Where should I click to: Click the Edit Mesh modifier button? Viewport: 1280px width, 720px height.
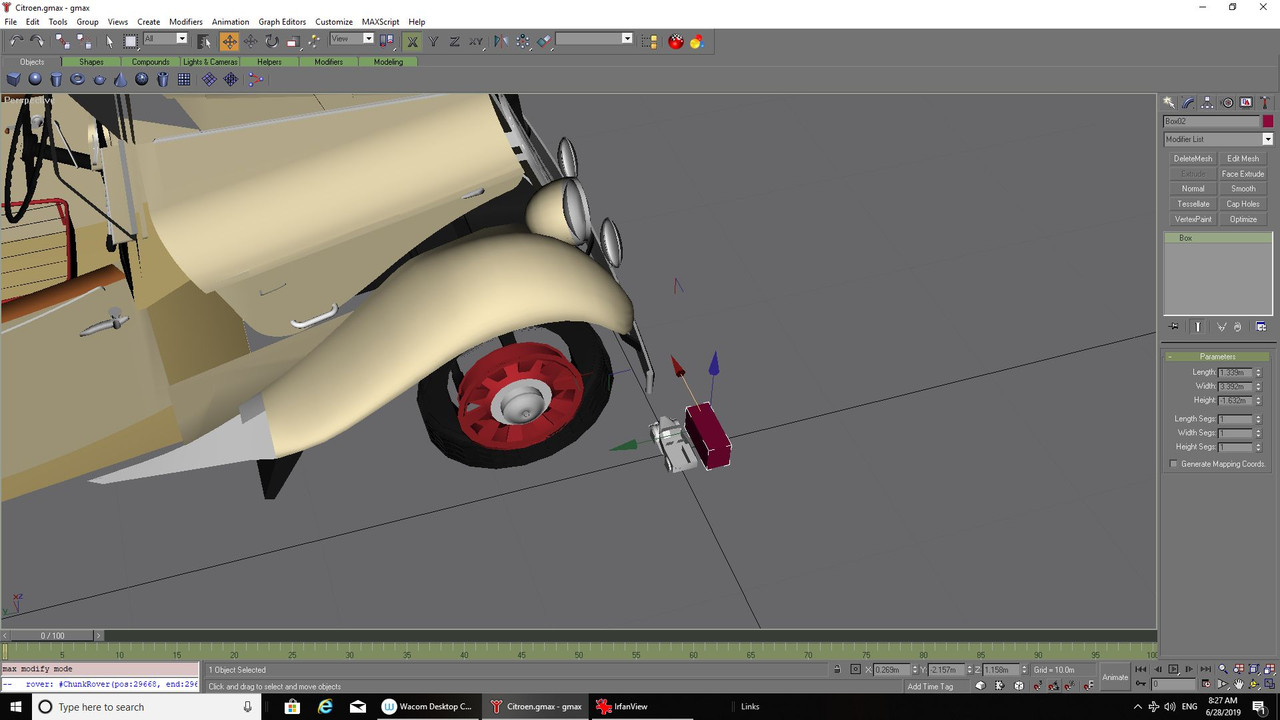1243,158
